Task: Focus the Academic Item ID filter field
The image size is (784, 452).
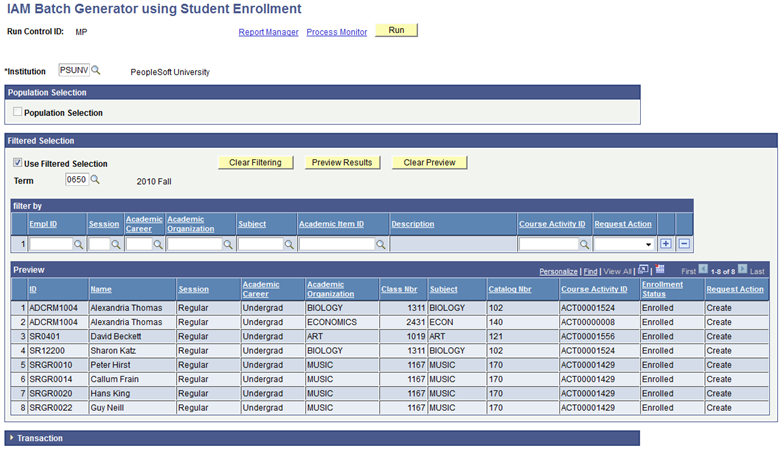Action: (x=337, y=244)
